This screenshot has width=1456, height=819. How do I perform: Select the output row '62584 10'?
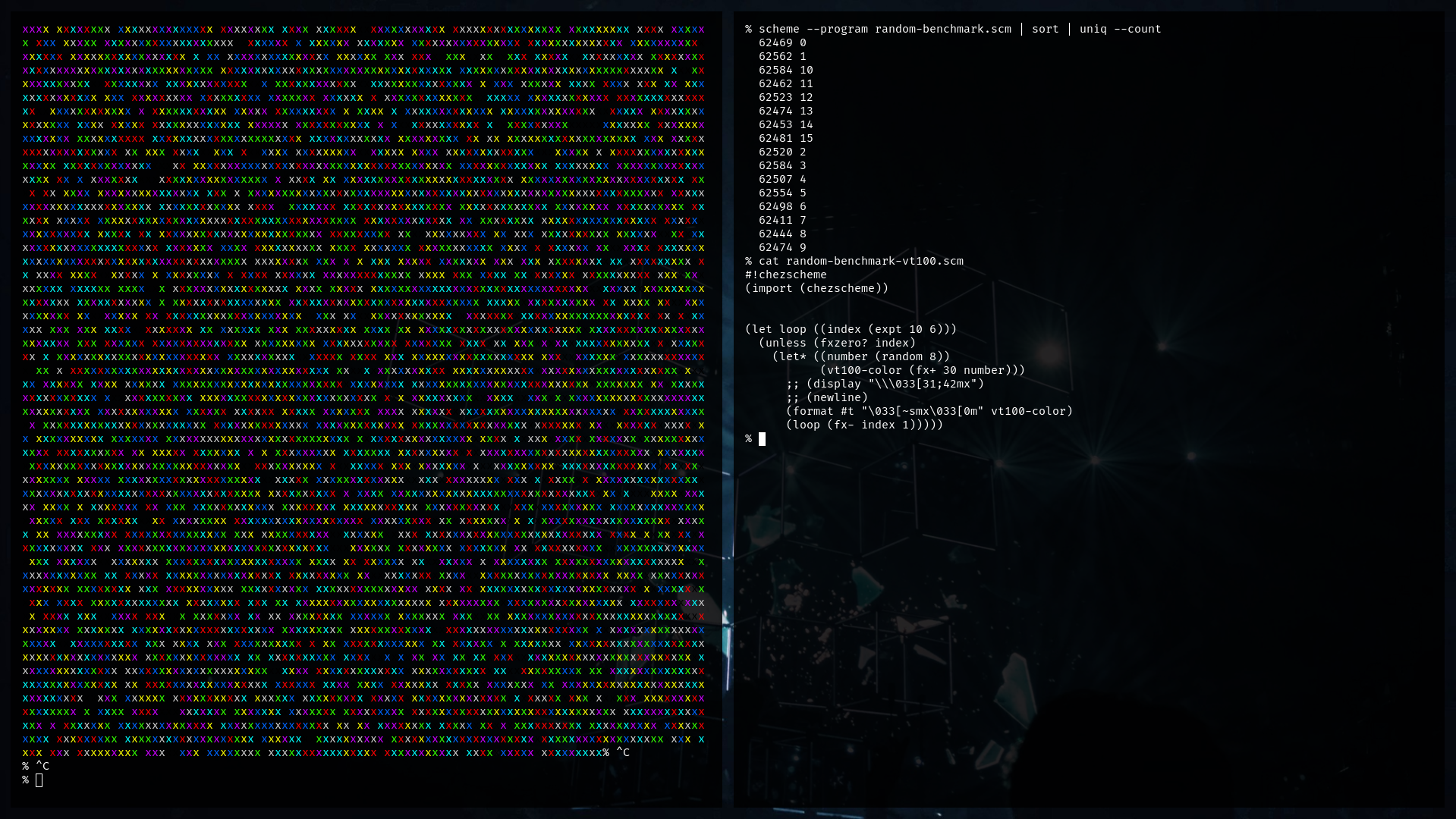[x=786, y=70]
